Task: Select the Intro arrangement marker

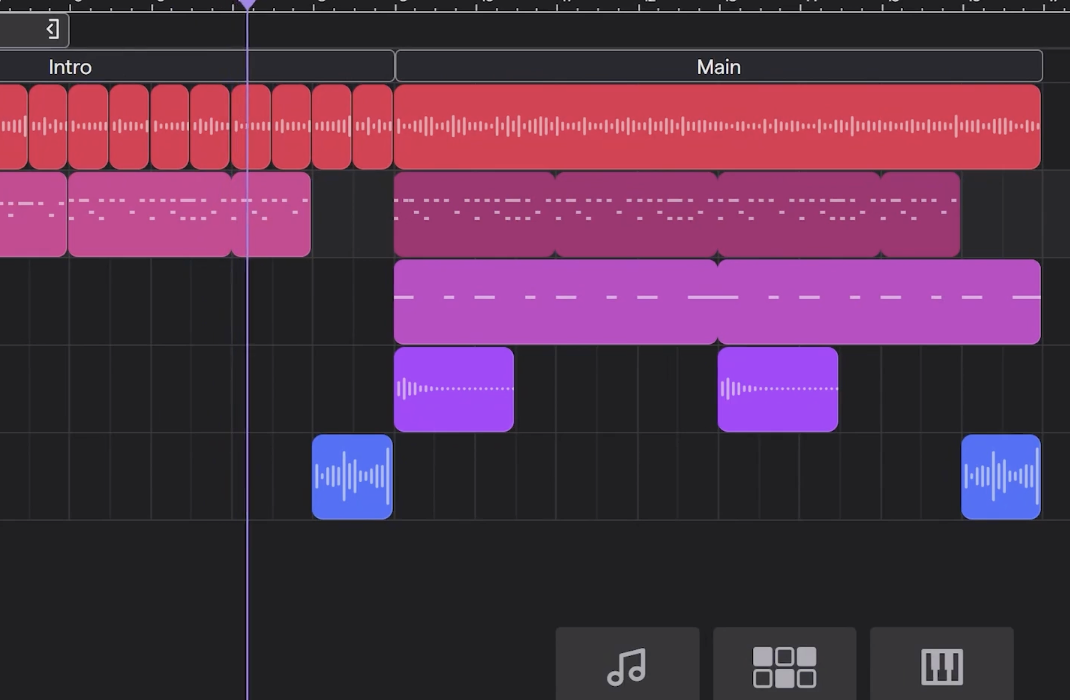Action: click(197, 67)
